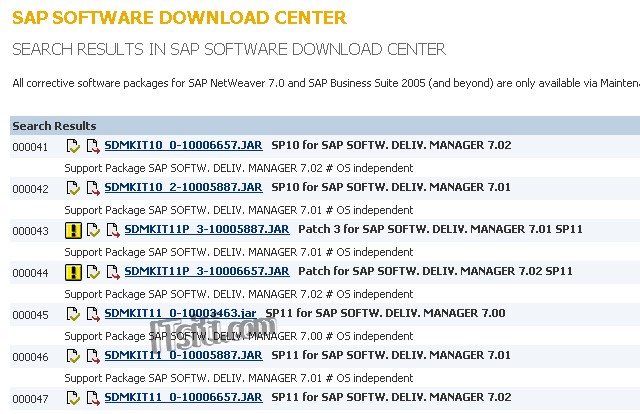Click green-check document icon in row 000042
640x414 pixels.
[73, 188]
